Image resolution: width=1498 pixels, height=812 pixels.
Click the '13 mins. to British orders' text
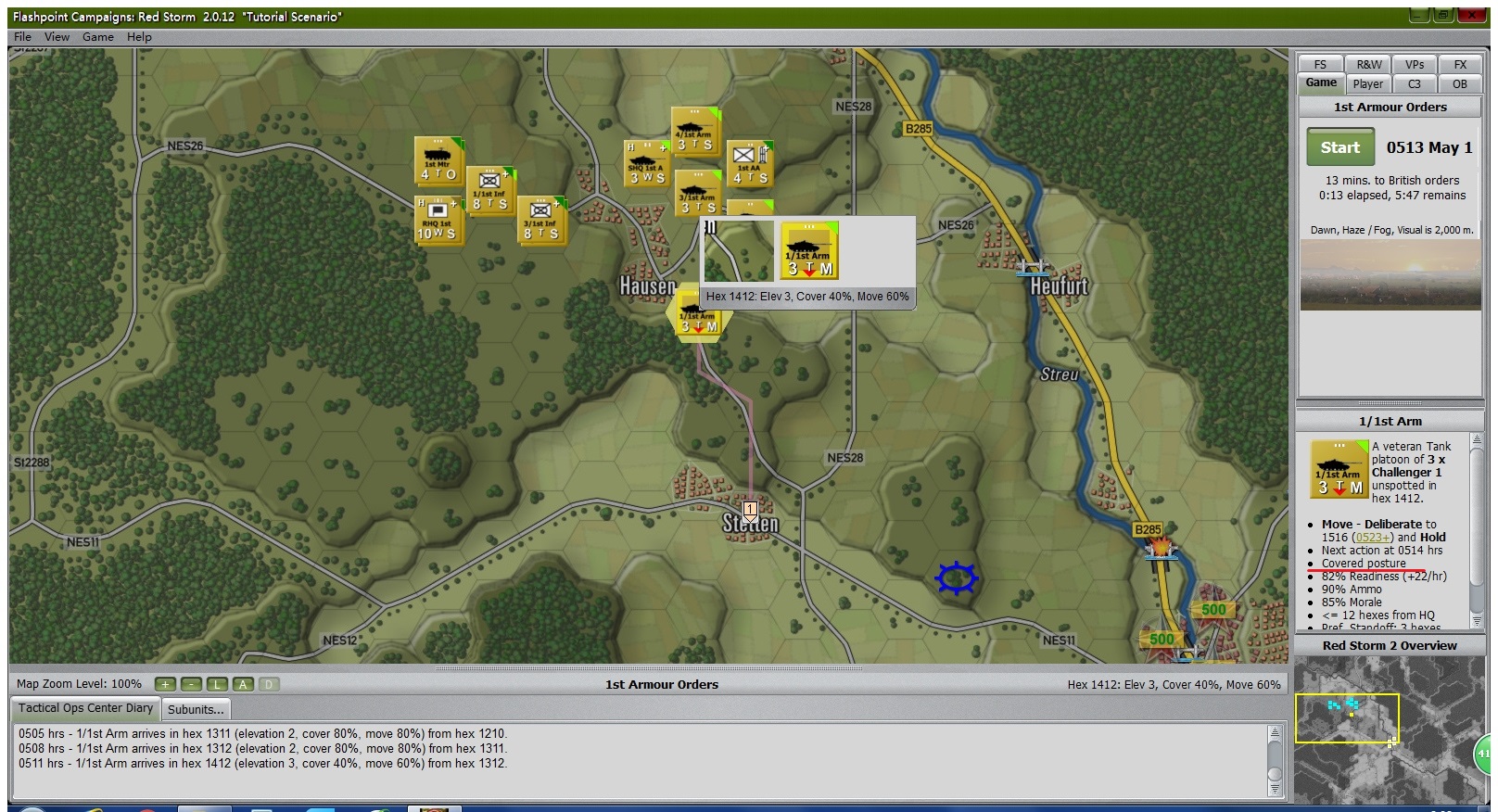pos(1392,181)
